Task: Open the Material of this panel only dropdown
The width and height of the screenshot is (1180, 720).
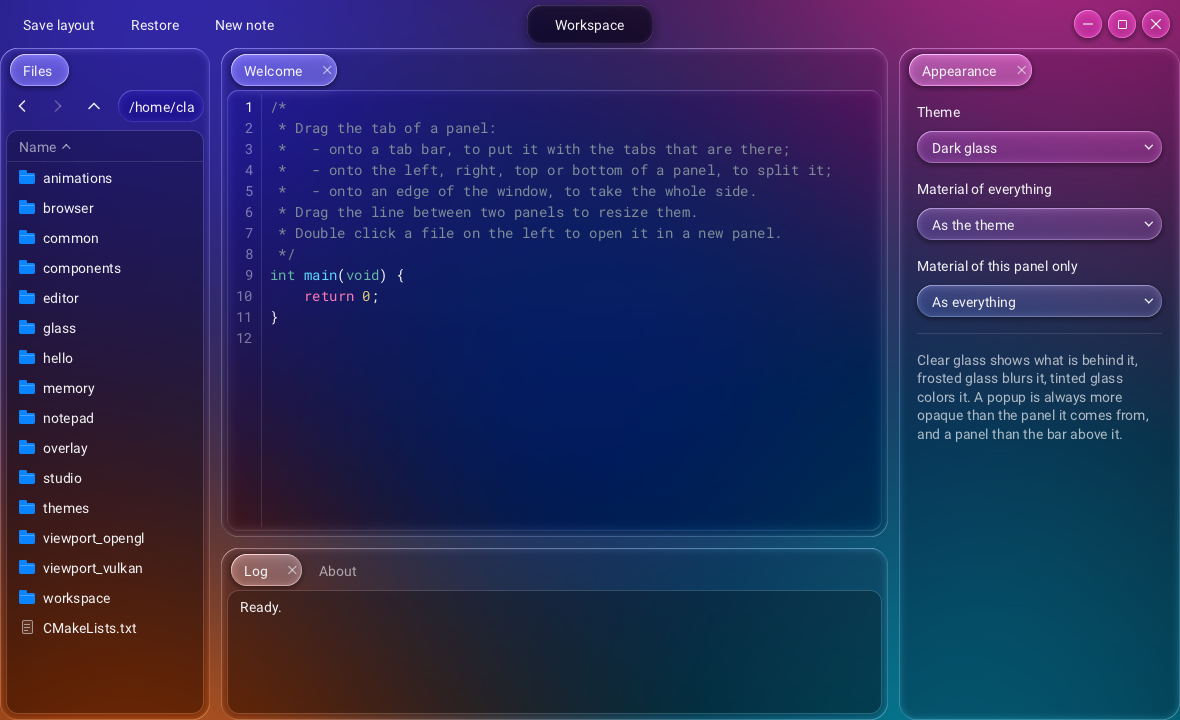Action: tap(1039, 301)
